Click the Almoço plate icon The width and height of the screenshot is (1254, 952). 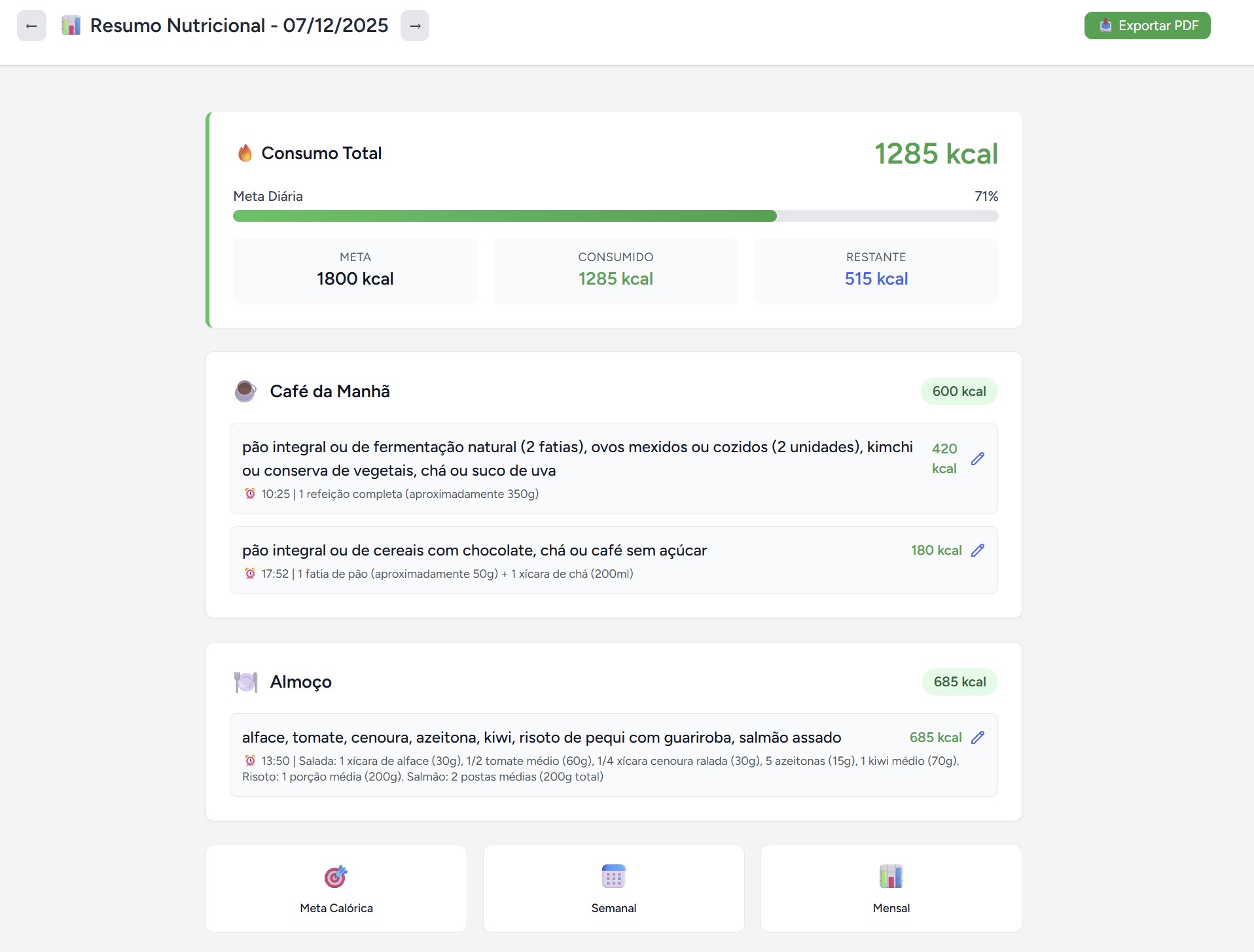(x=246, y=682)
